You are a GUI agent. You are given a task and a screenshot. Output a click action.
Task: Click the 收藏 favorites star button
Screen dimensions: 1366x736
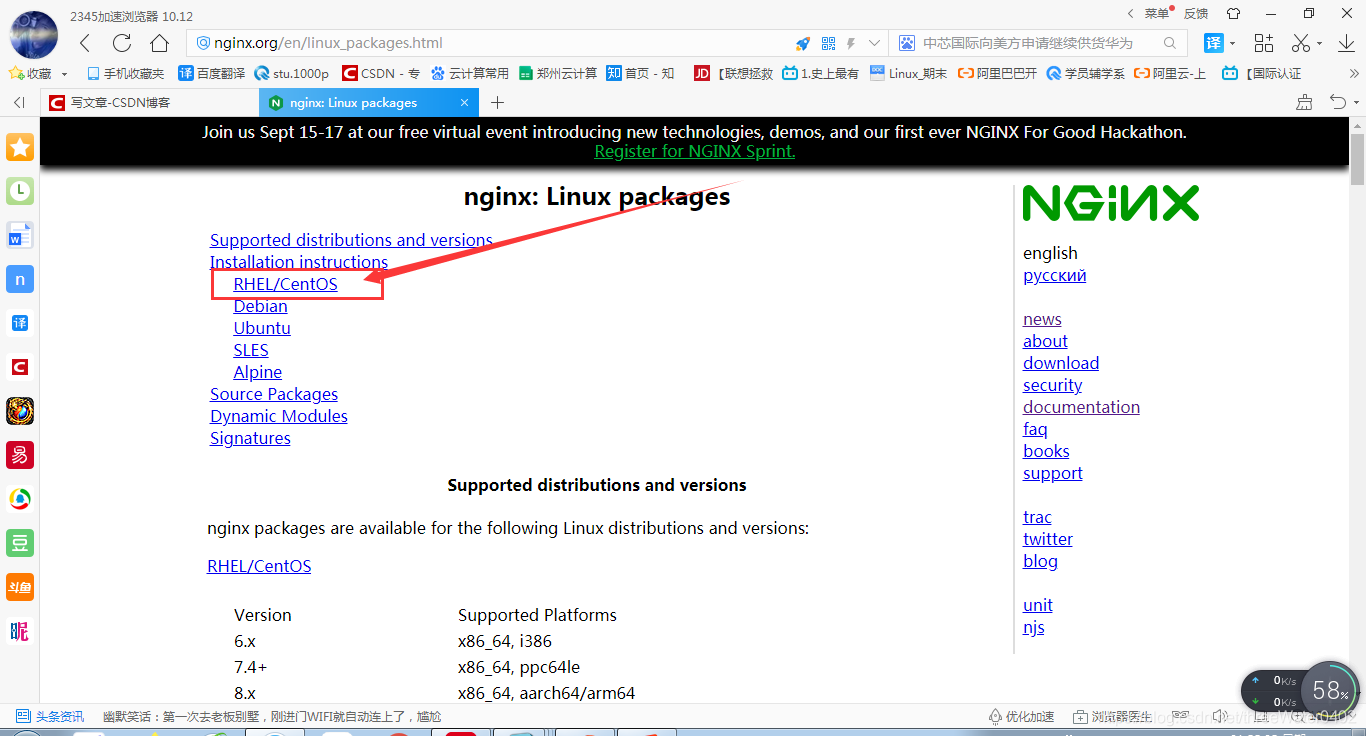(30, 73)
